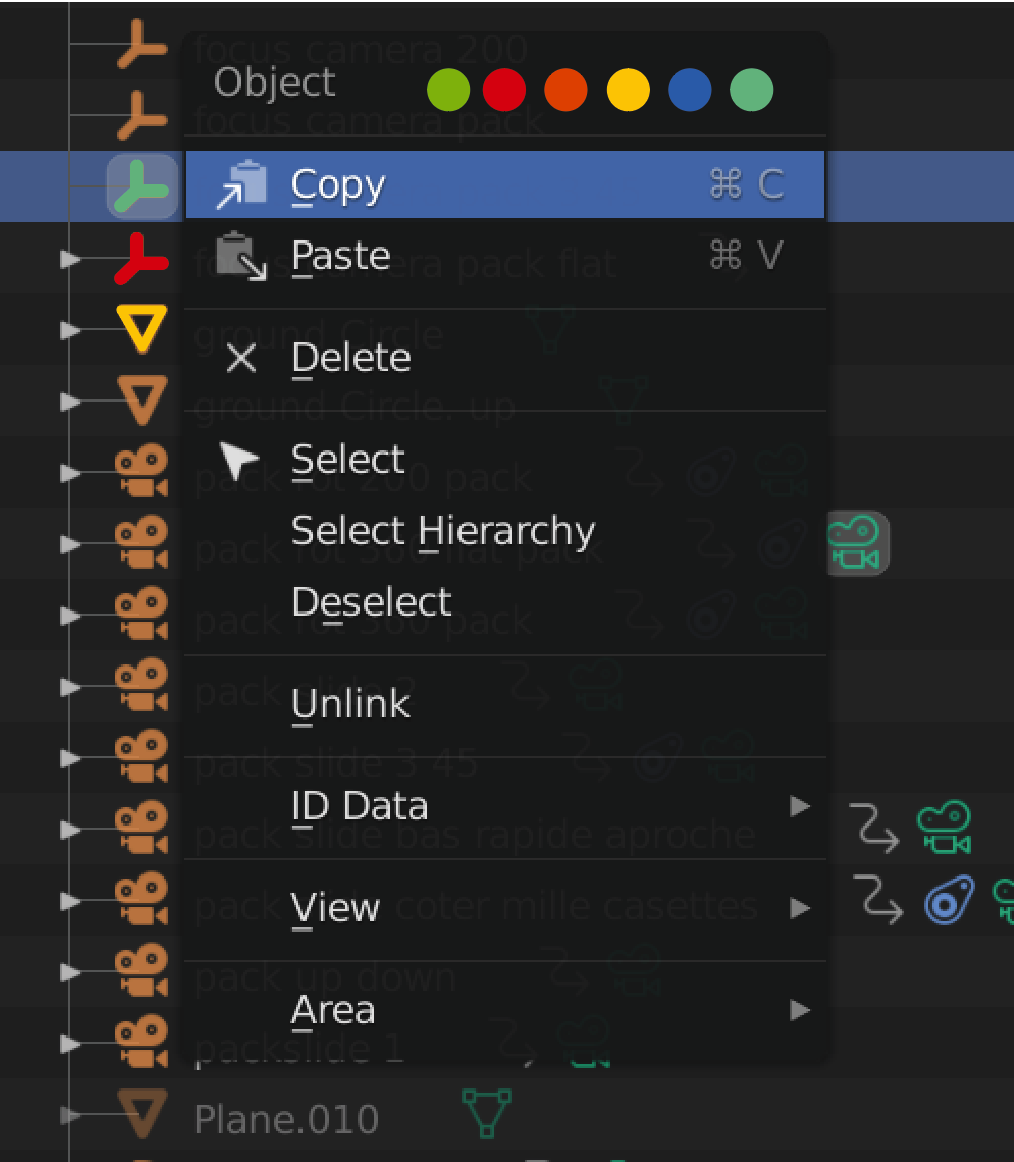The image size is (1014, 1162).
Task: Pick the yellow color tag swatch
Action: (x=628, y=90)
